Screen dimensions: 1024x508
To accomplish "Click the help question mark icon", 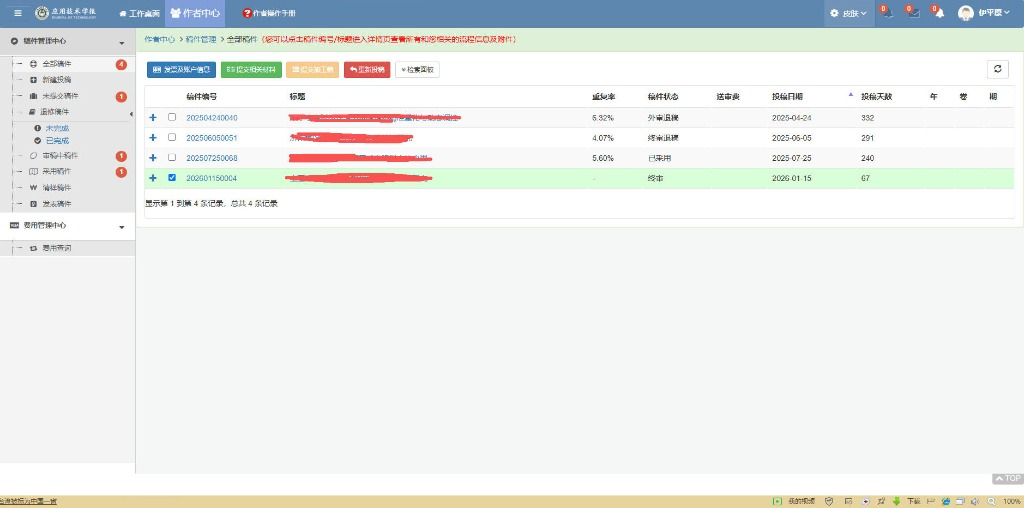I will (x=247, y=14).
